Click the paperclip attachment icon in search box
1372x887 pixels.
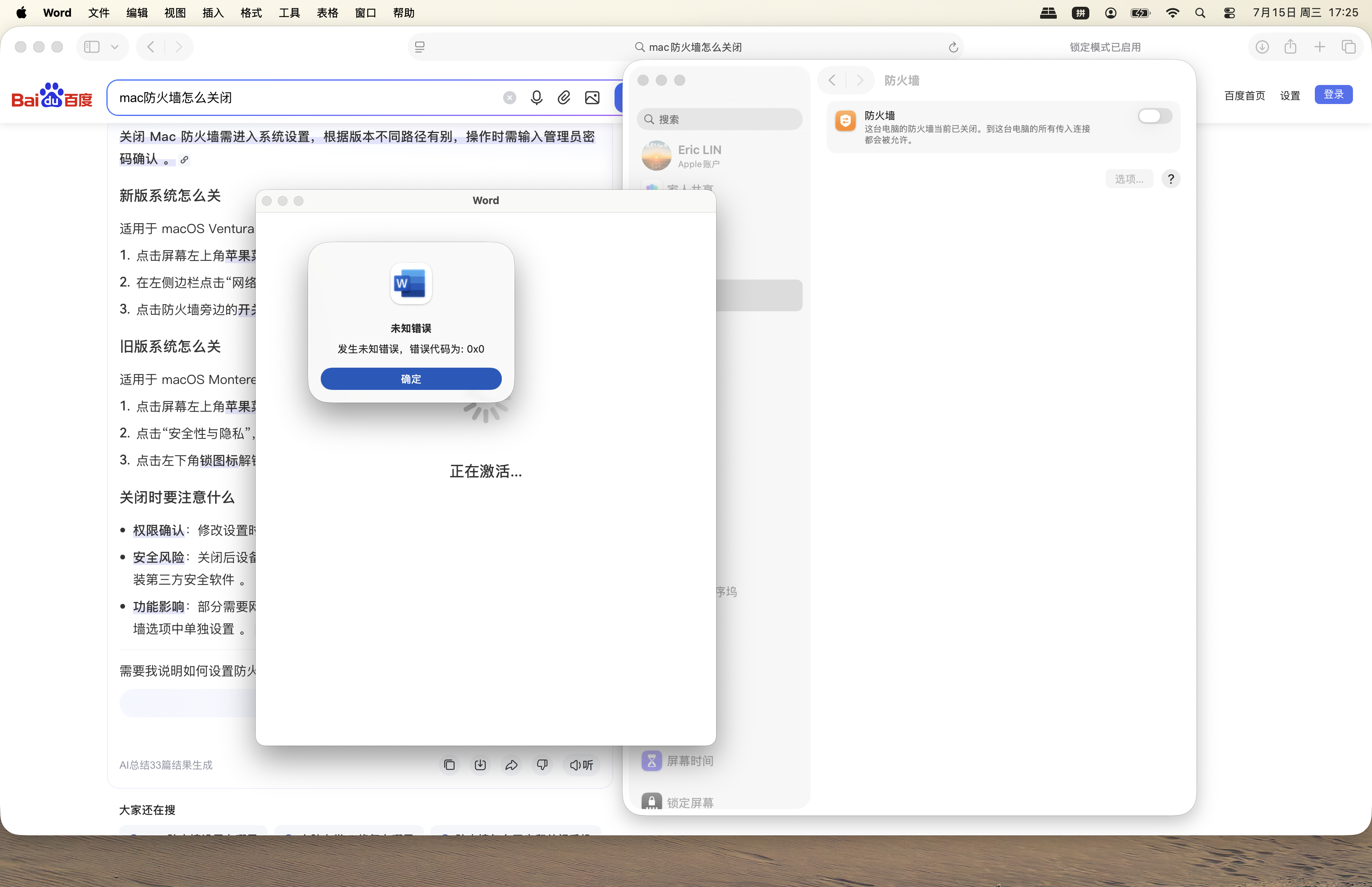tap(564, 98)
